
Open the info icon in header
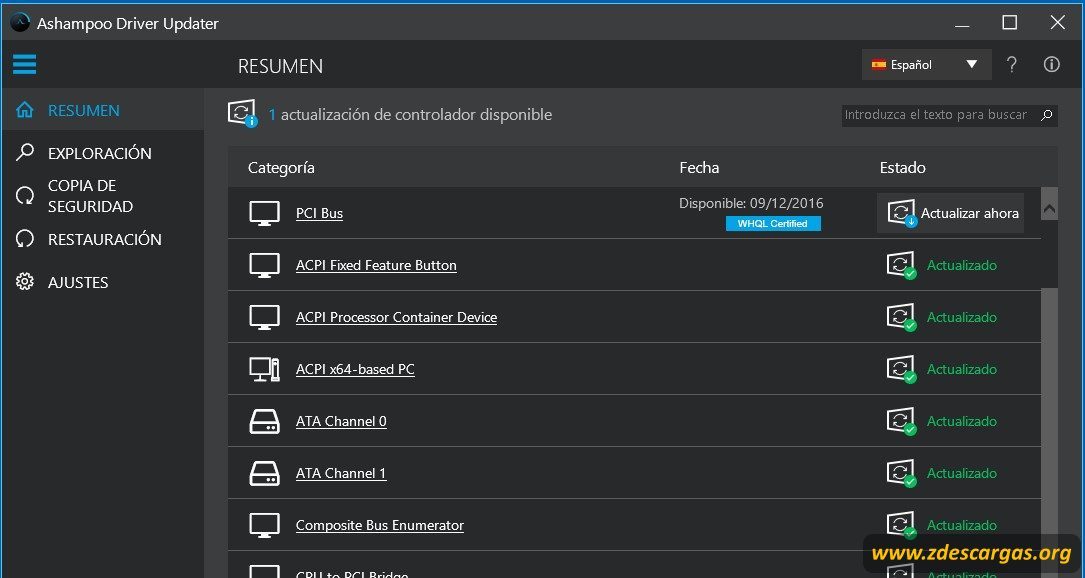[x=1052, y=64]
